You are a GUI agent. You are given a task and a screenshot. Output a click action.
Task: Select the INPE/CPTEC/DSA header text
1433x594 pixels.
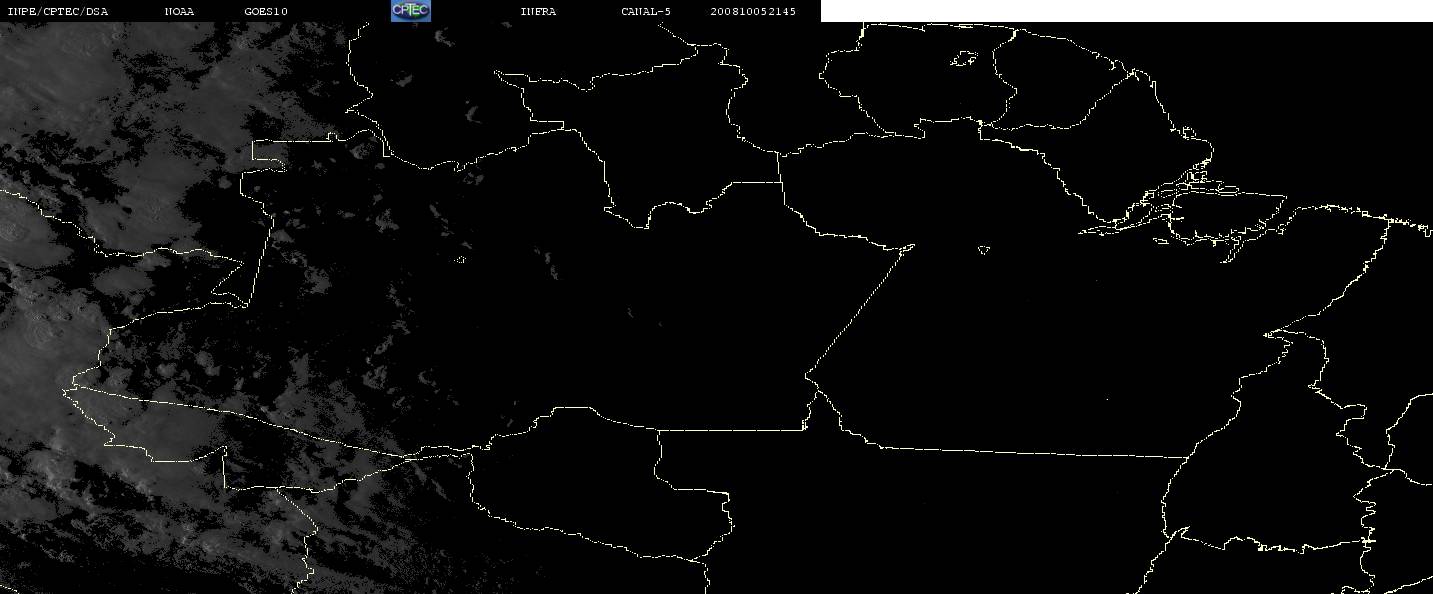click(57, 12)
